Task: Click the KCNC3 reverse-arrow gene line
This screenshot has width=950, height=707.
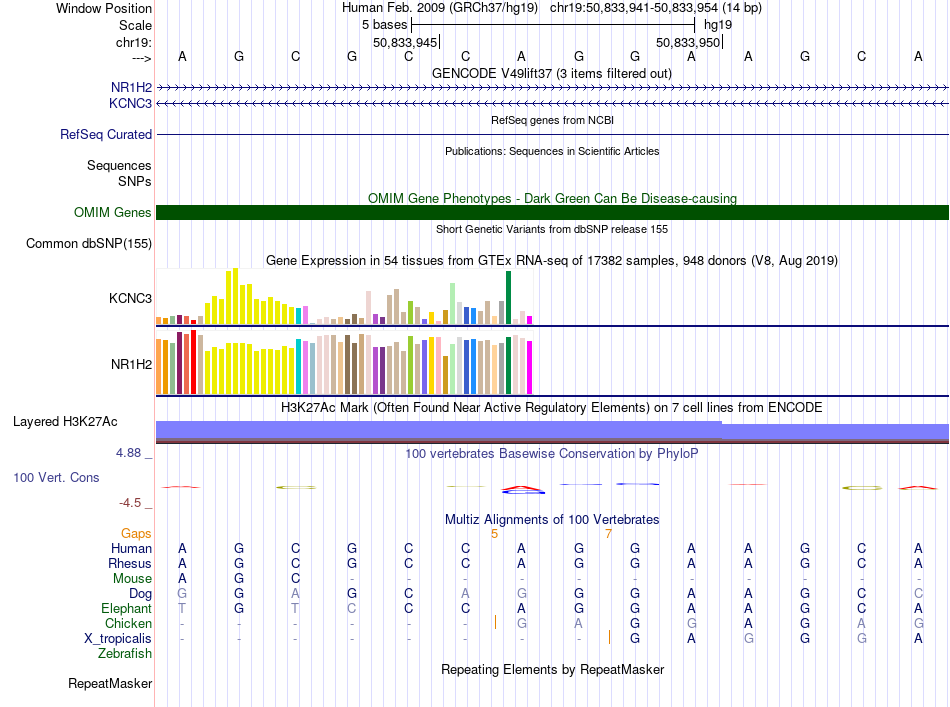Action: click(x=552, y=104)
